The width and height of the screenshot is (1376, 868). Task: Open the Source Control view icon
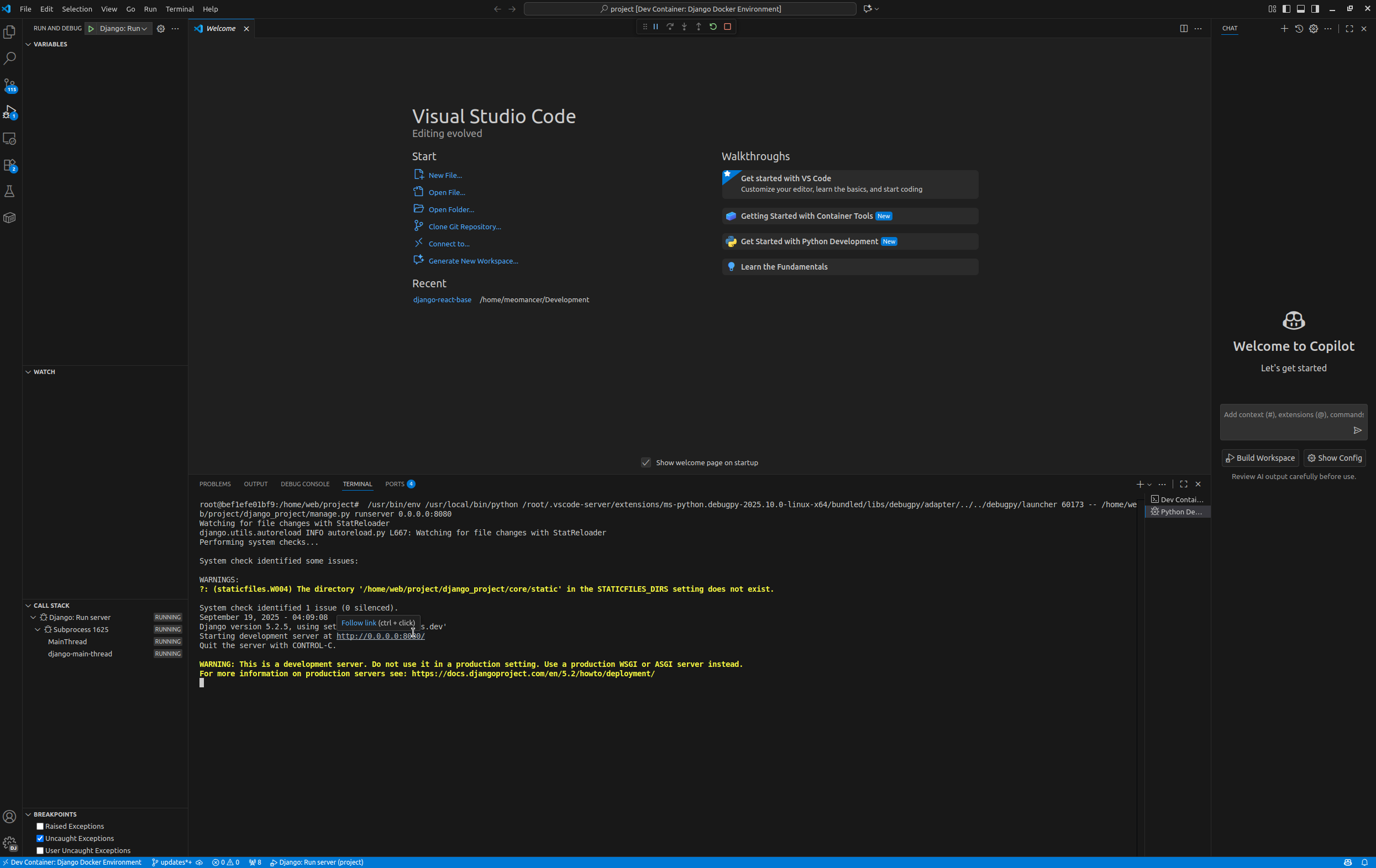pyautogui.click(x=10, y=85)
